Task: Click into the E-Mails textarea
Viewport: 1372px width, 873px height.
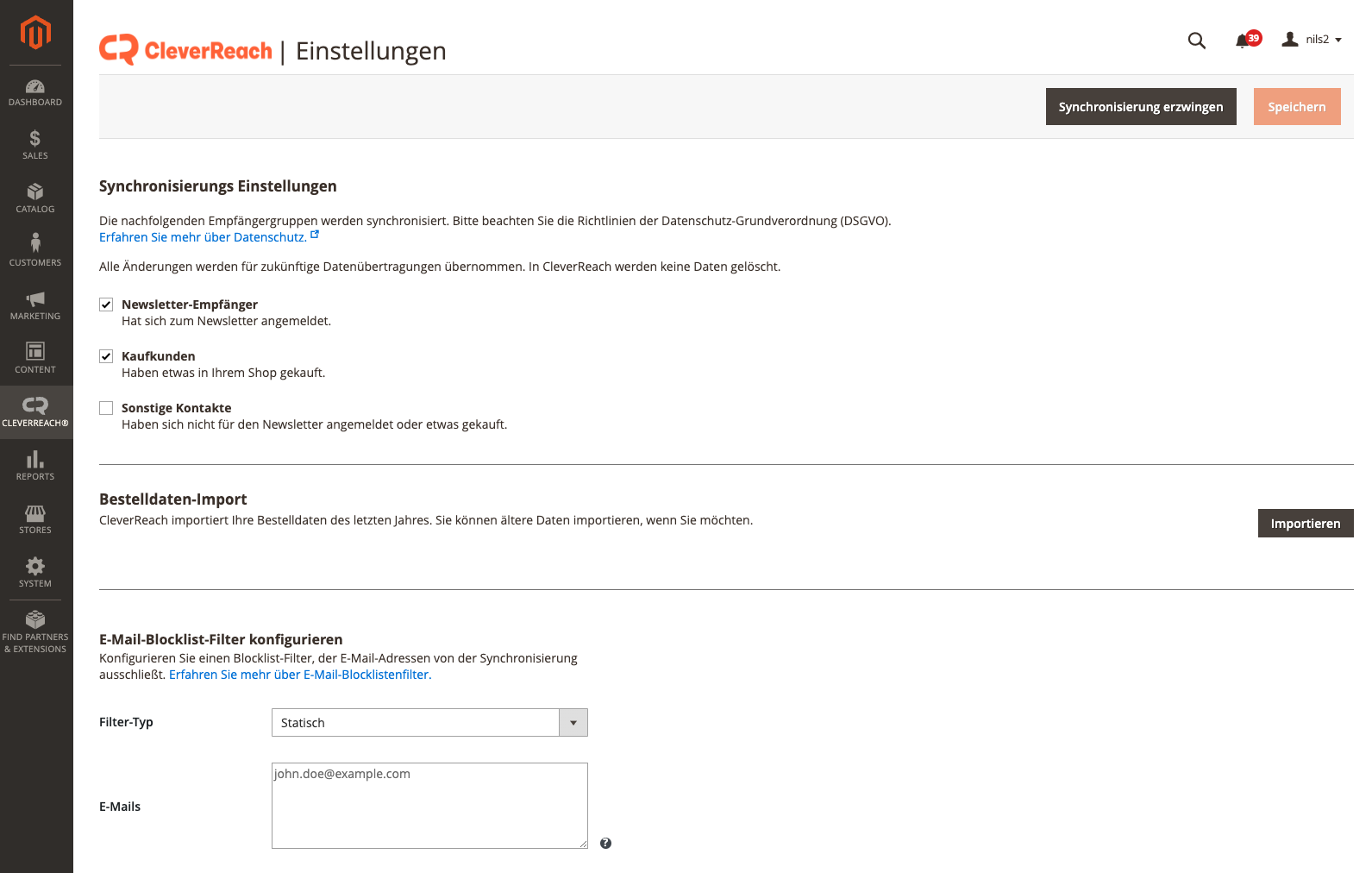Action: 429,806
